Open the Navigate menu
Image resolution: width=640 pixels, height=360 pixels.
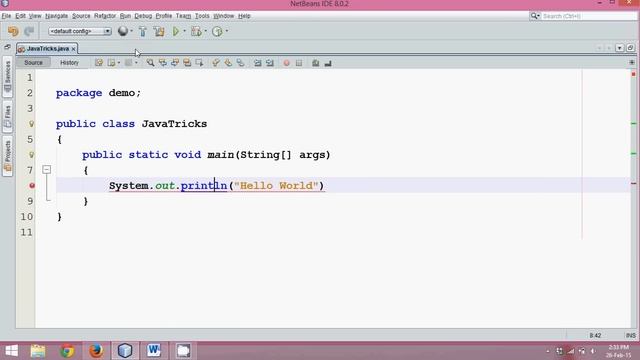click(x=57, y=16)
